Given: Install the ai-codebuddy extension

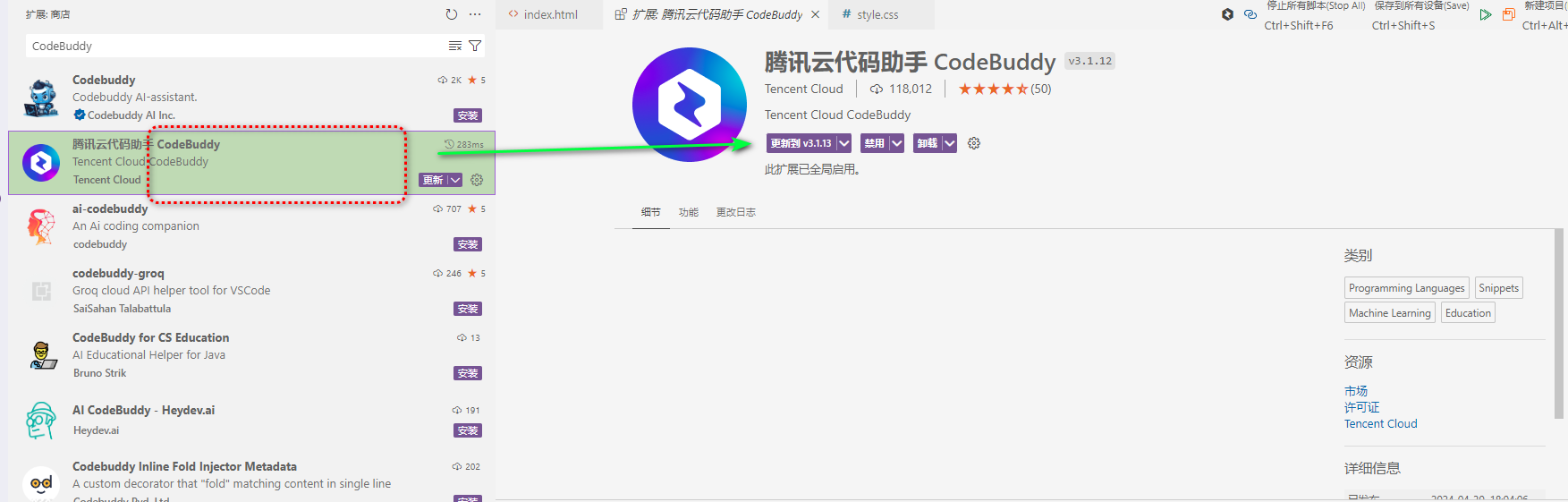Looking at the screenshot, I should [x=468, y=244].
